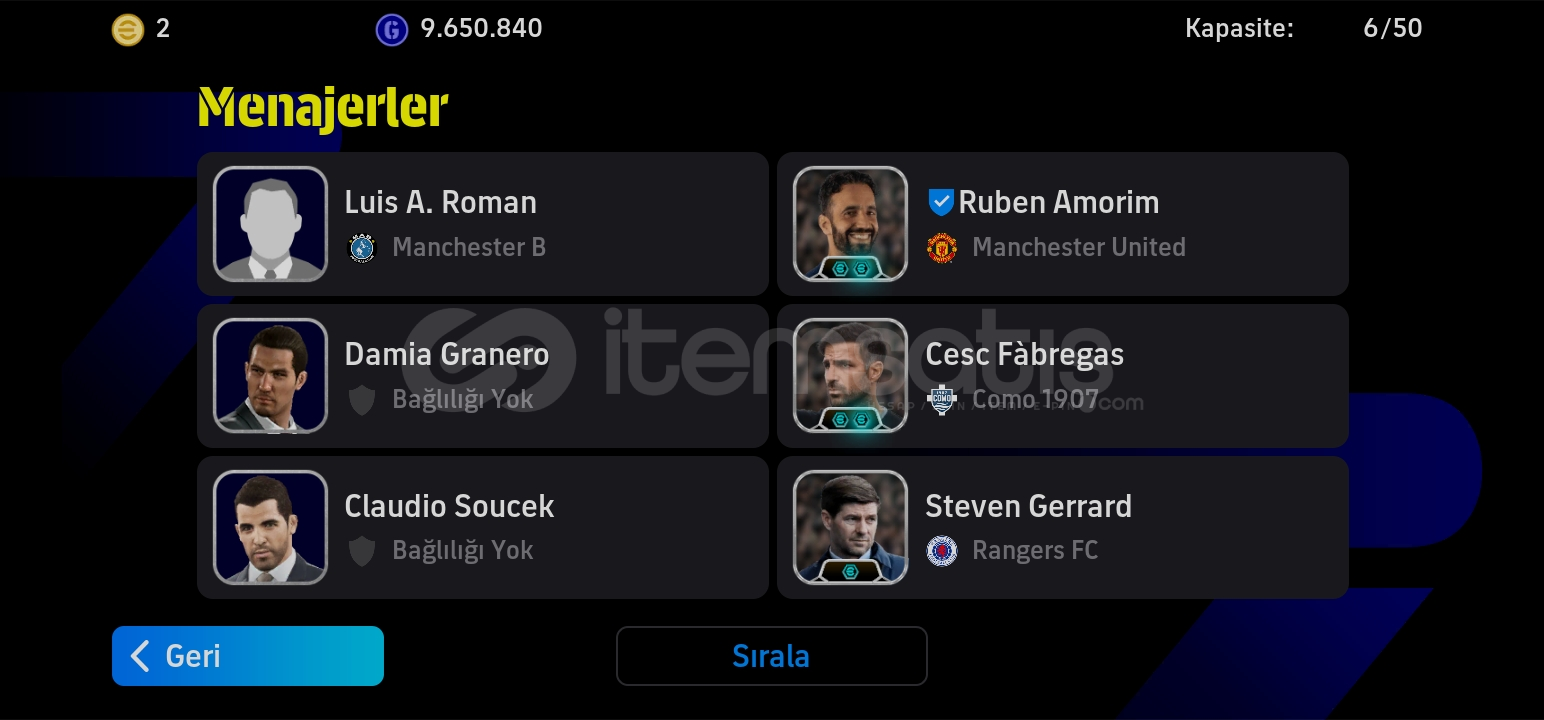Click the Manchester B club badge

pyautogui.click(x=361, y=247)
